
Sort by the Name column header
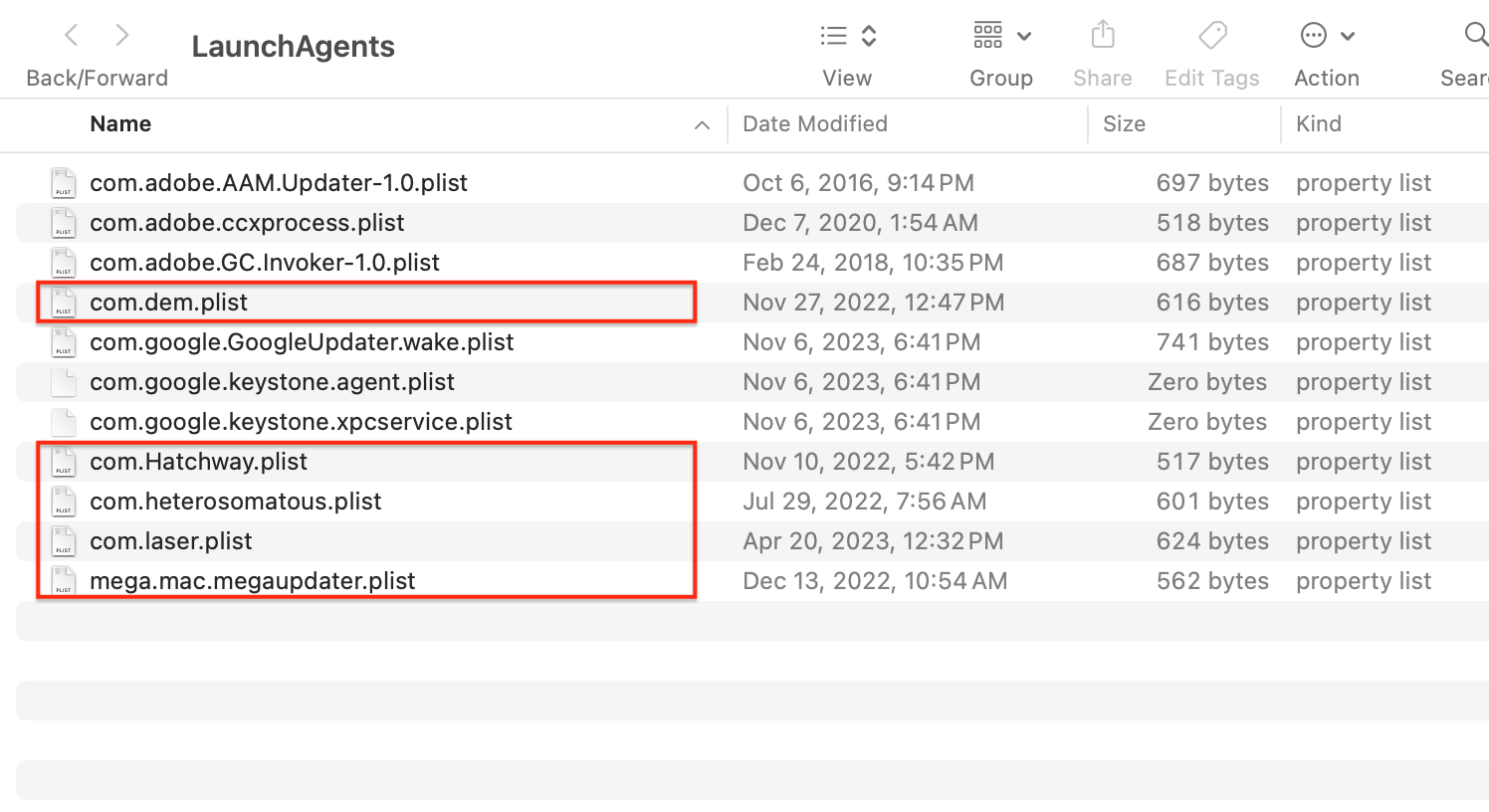[x=120, y=124]
